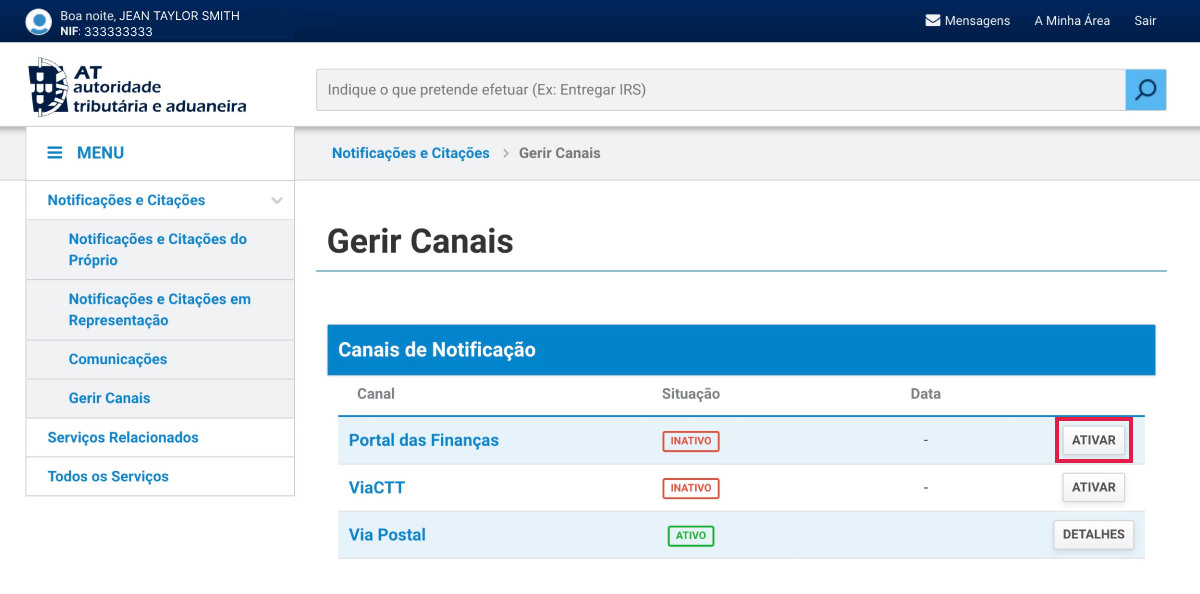Click Gerir Canais breadcrumb text
The height and width of the screenshot is (594, 1200).
point(560,153)
